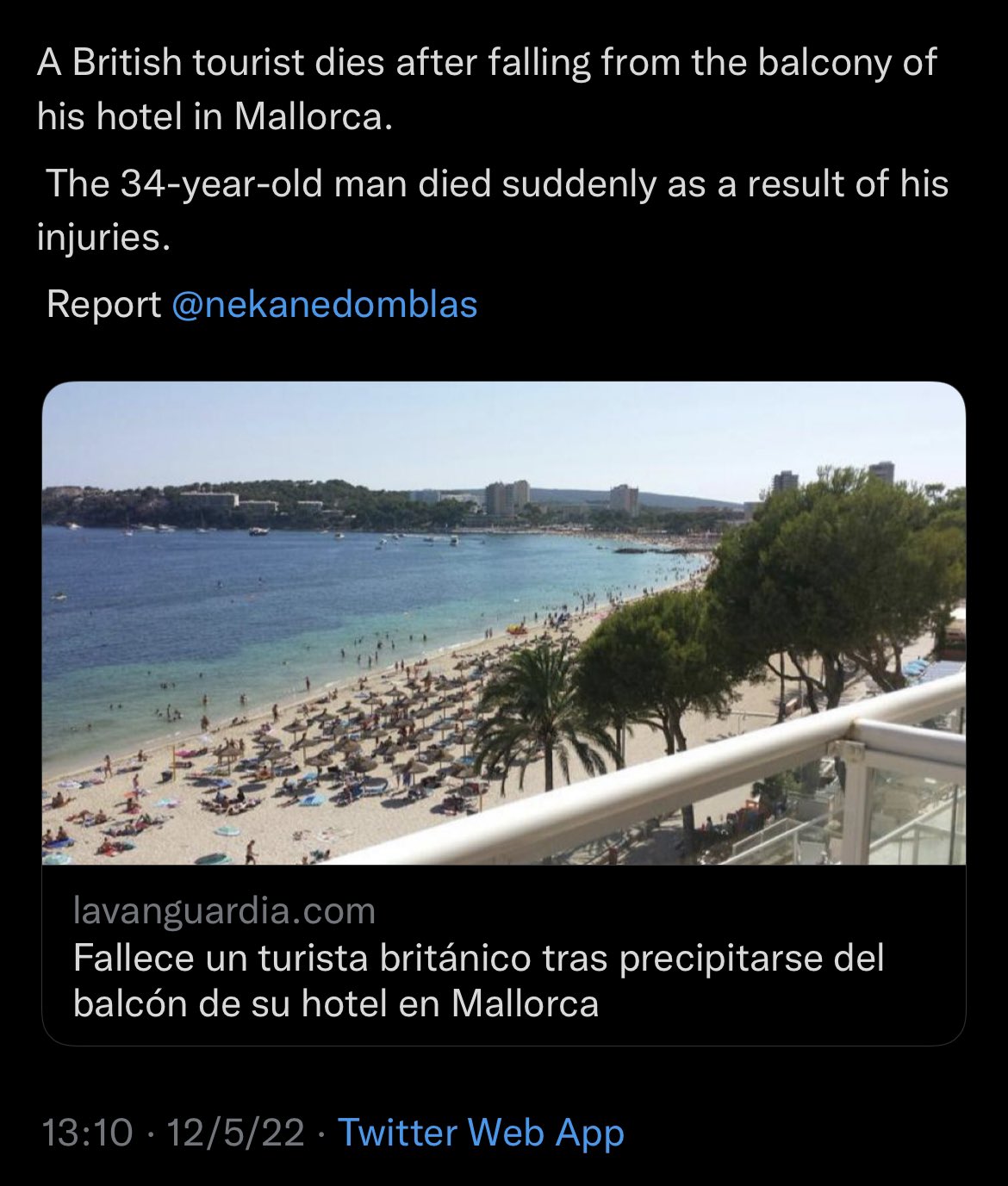Click the Twitter Web App source link

point(481,1132)
